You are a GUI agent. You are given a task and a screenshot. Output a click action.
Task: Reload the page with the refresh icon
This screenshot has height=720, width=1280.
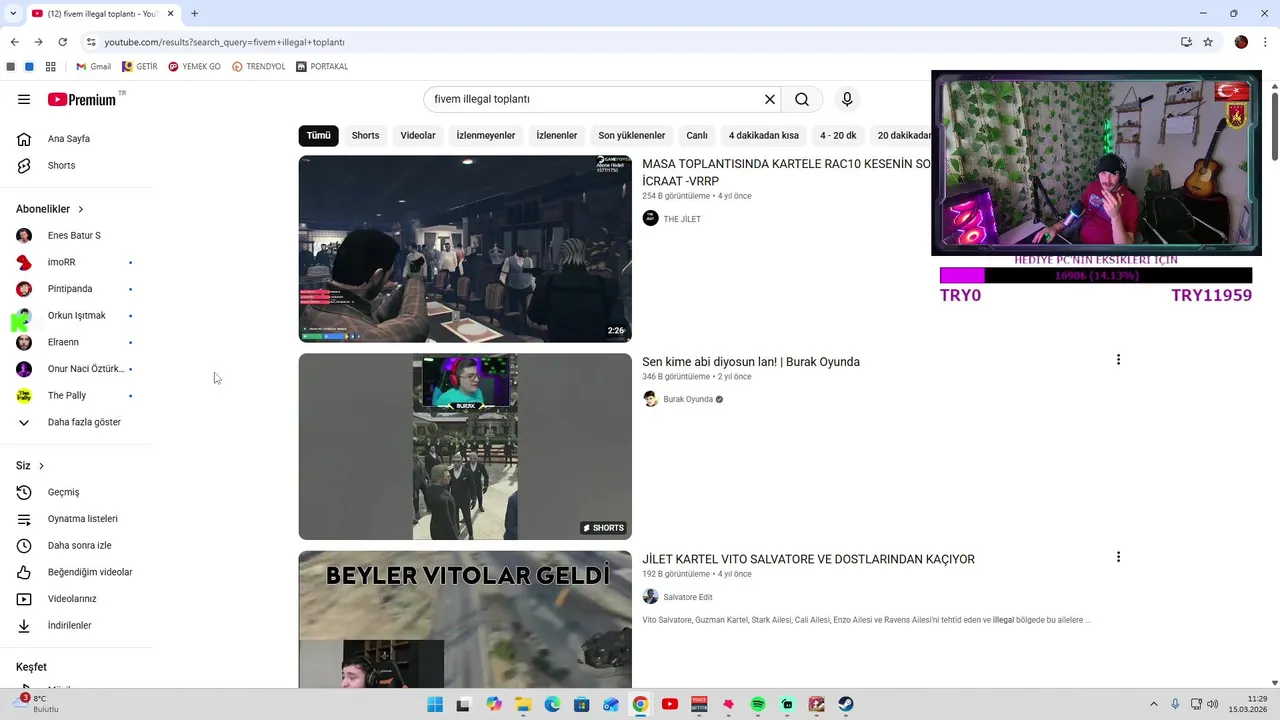[62, 42]
